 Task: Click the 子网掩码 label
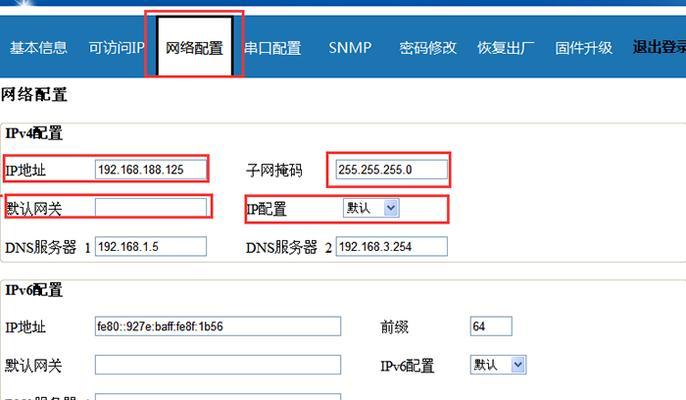coord(274,170)
